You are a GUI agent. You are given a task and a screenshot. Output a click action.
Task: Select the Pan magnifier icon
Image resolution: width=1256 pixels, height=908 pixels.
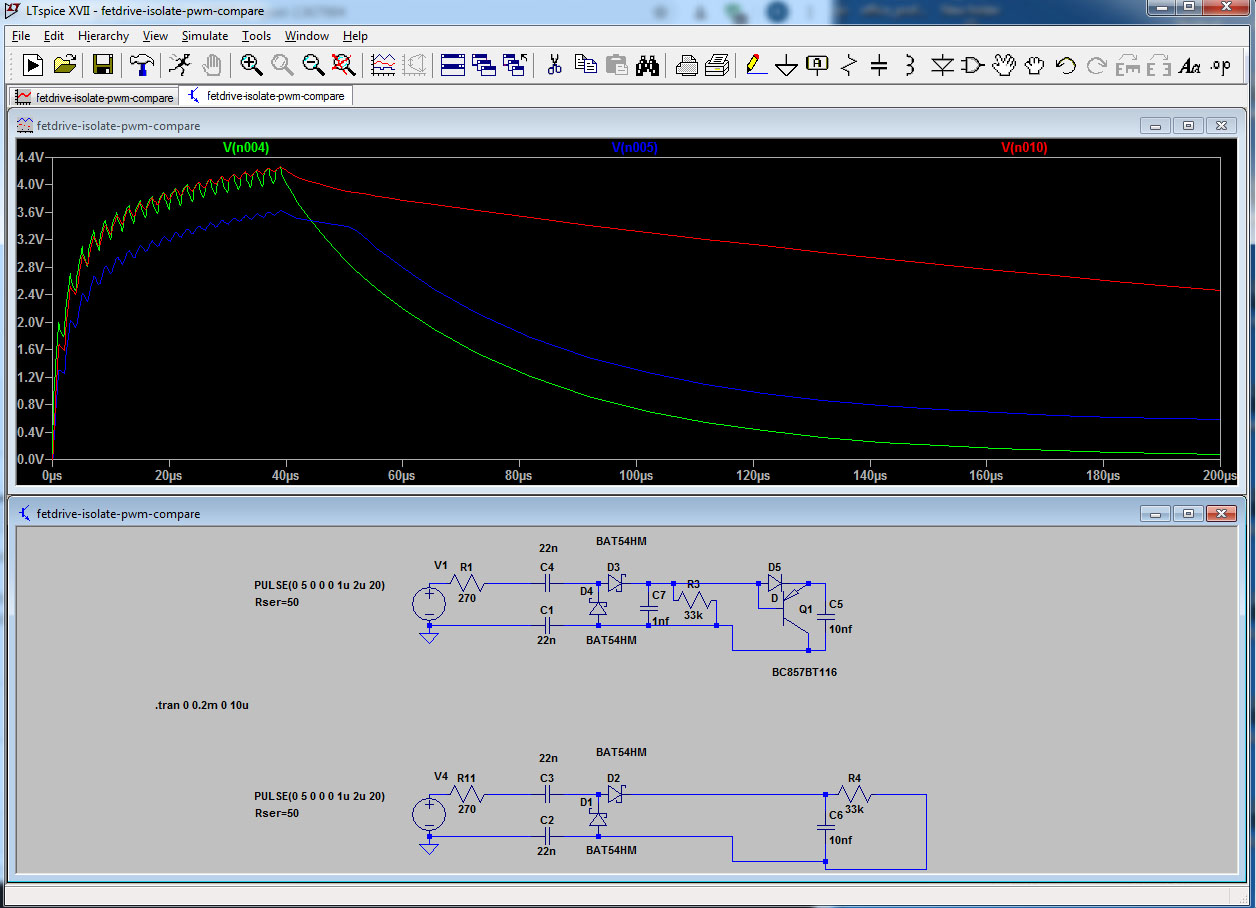pos(282,65)
